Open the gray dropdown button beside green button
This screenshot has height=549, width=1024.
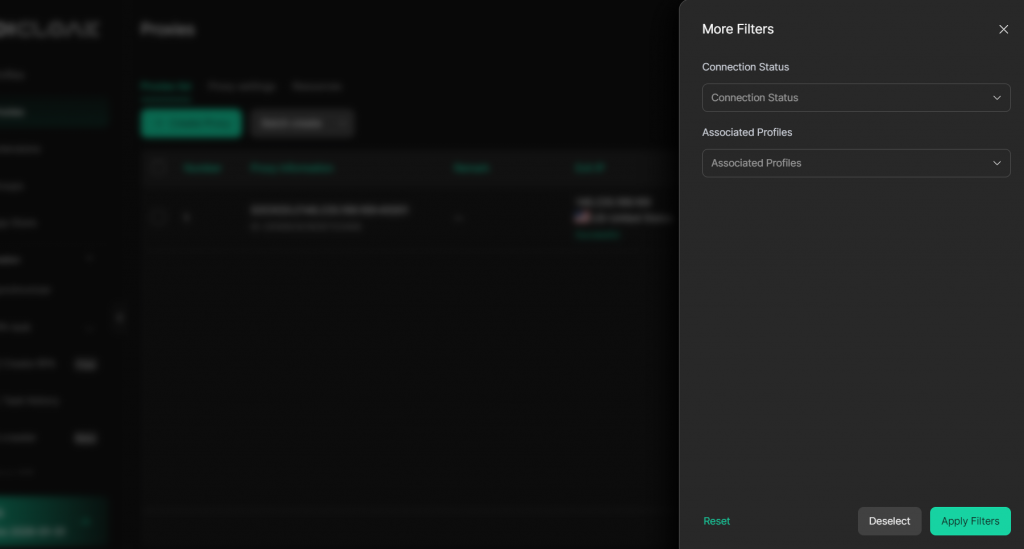(x=302, y=123)
